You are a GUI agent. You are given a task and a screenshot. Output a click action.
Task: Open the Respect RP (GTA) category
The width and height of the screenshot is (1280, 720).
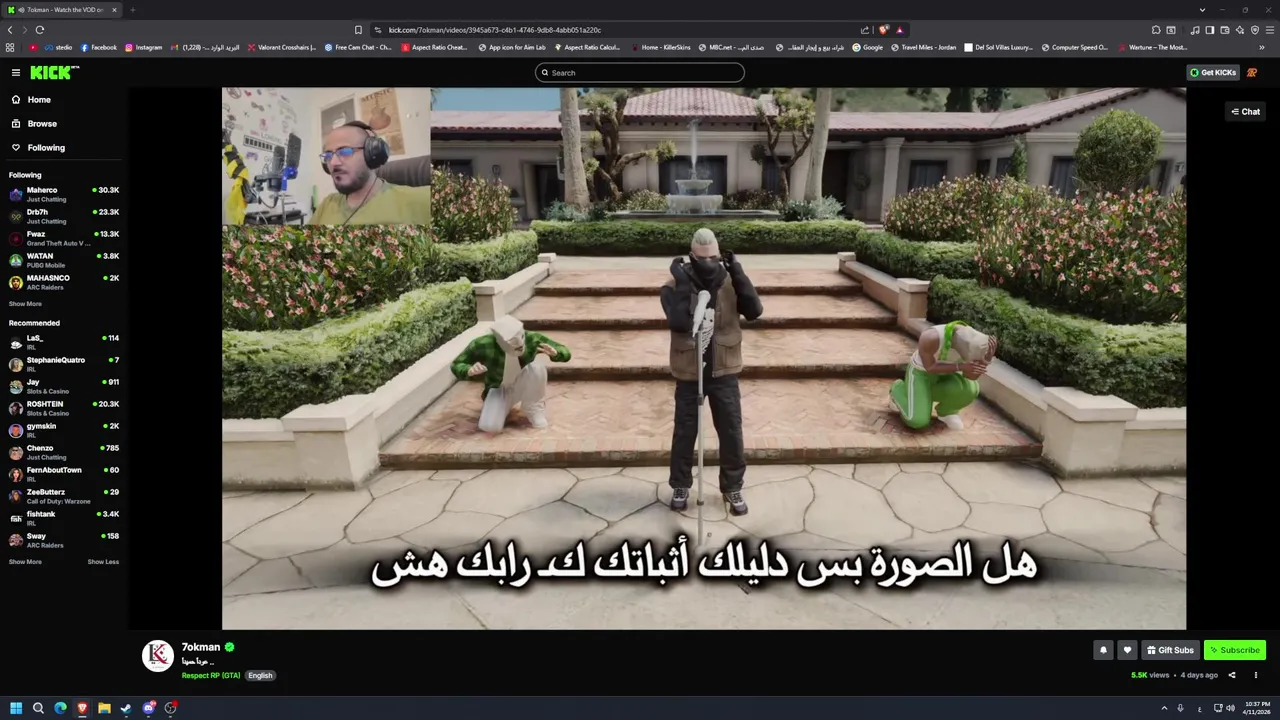(x=211, y=676)
